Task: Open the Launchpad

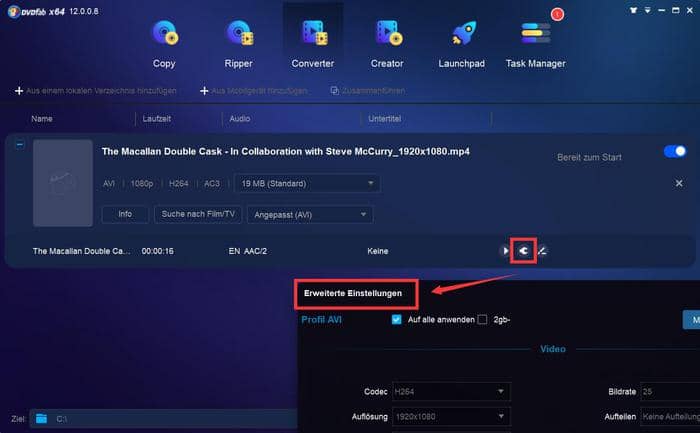Action: [x=462, y=44]
